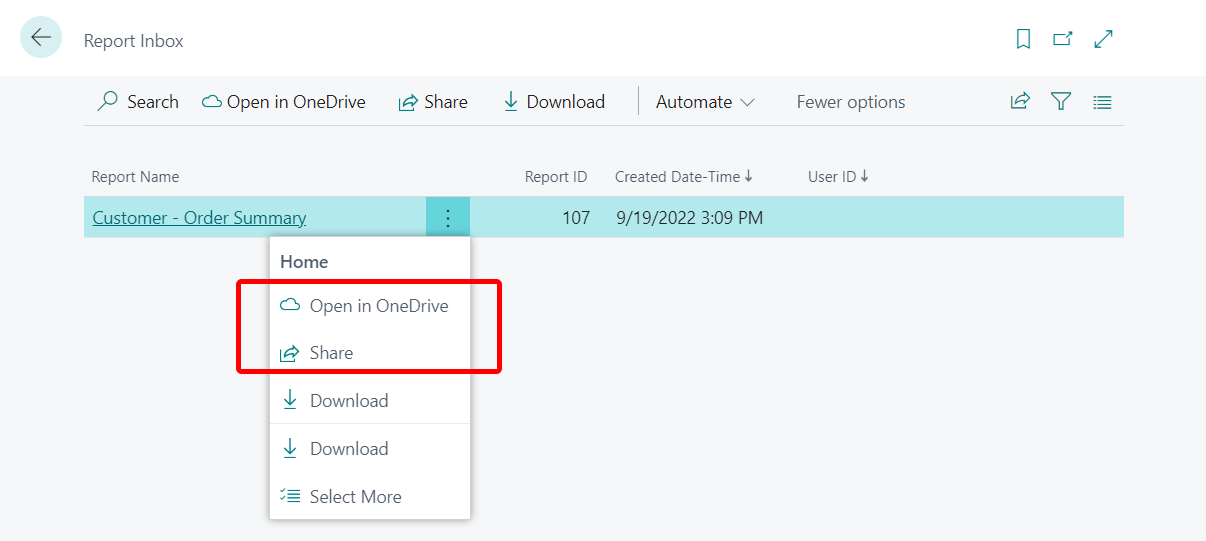Screen dimensions: 1206x541
Task: Click the Home heading in context menu
Action: click(x=304, y=262)
